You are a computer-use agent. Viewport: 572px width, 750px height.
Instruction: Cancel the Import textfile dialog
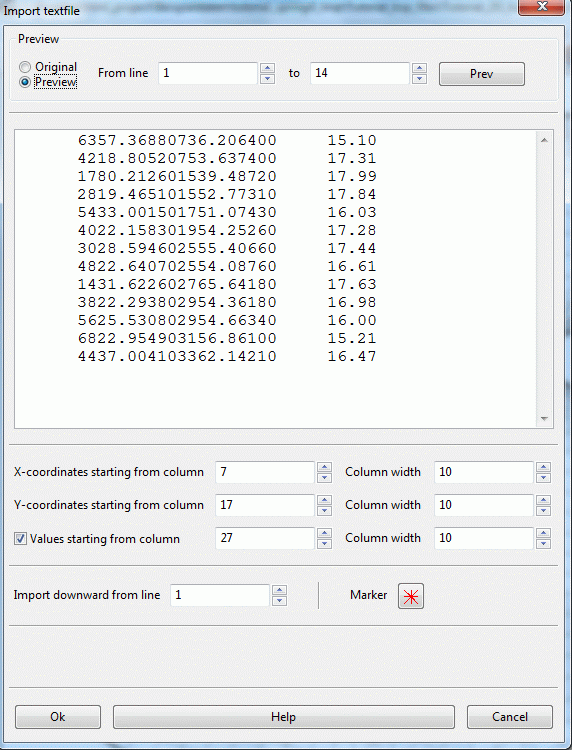[510, 717]
